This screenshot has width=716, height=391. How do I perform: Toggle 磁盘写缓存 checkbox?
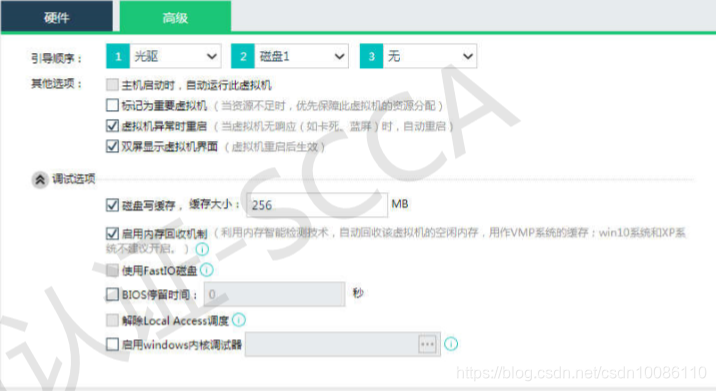pyautogui.click(x=112, y=205)
